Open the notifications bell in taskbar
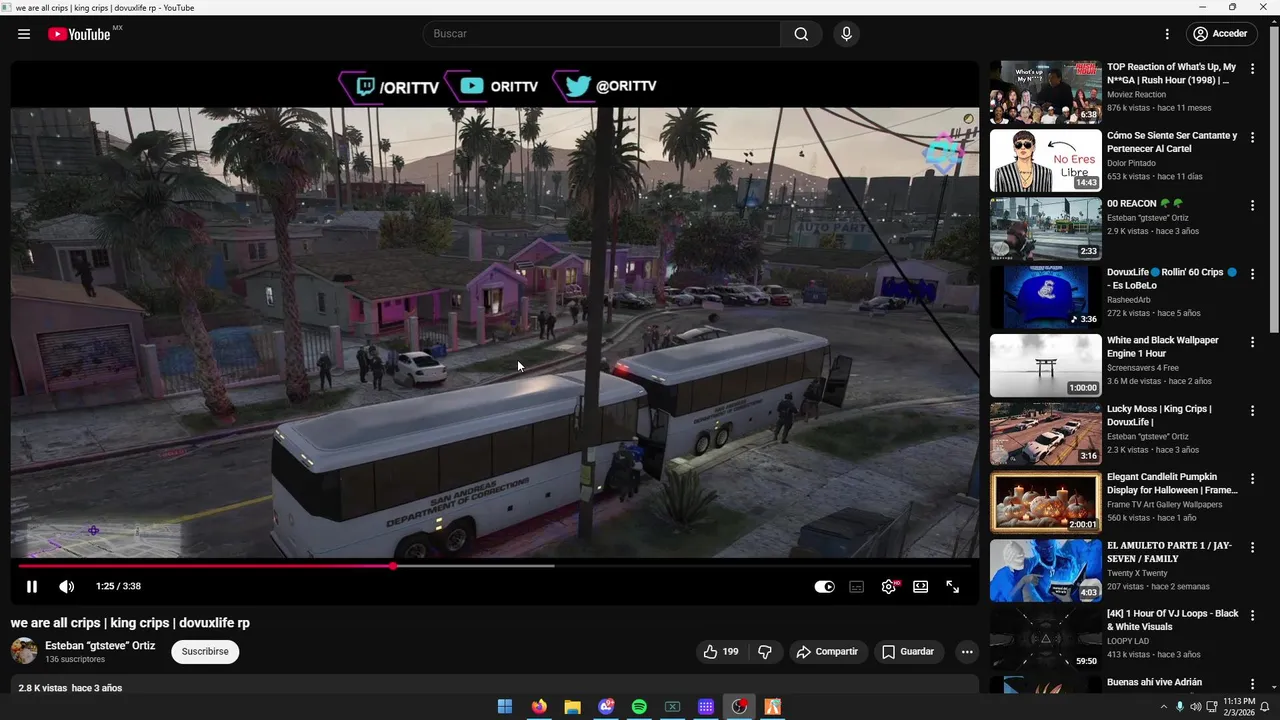This screenshot has width=1280, height=720. coord(1264,707)
